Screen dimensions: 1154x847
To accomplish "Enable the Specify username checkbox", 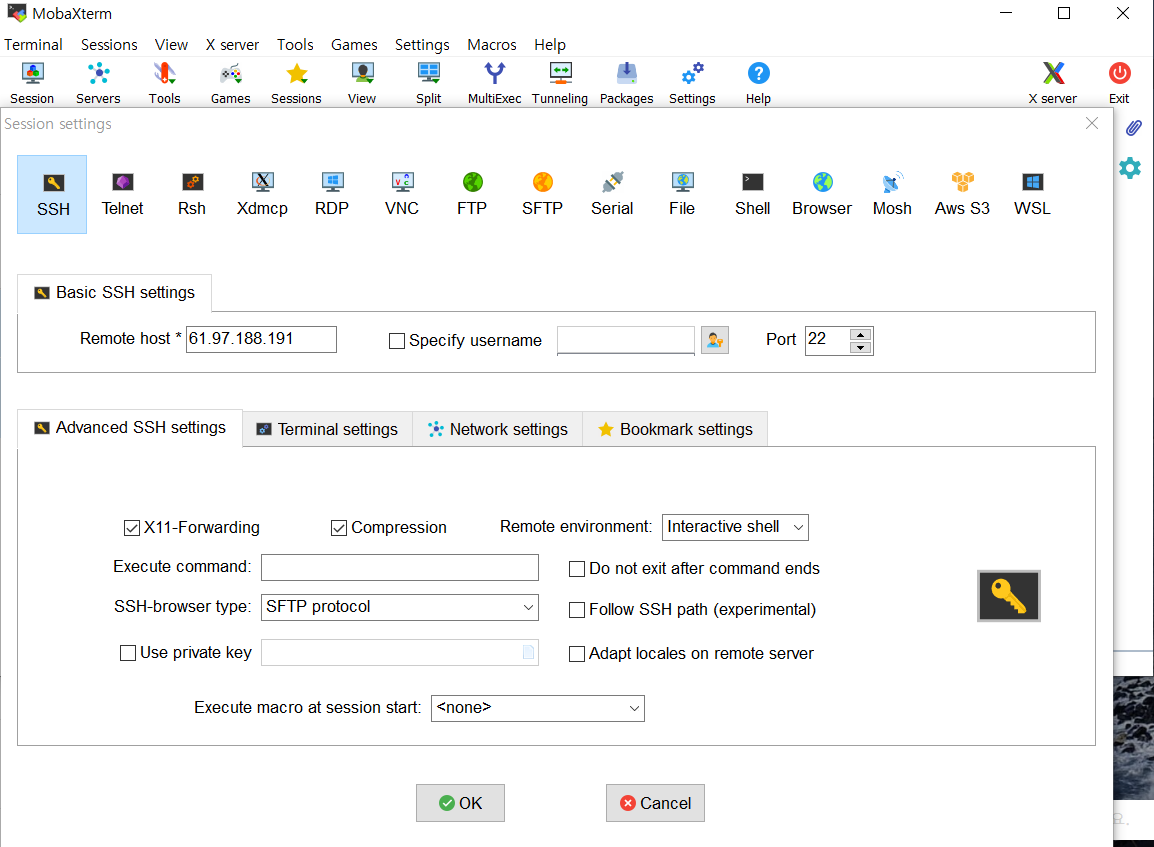I will 397,341.
